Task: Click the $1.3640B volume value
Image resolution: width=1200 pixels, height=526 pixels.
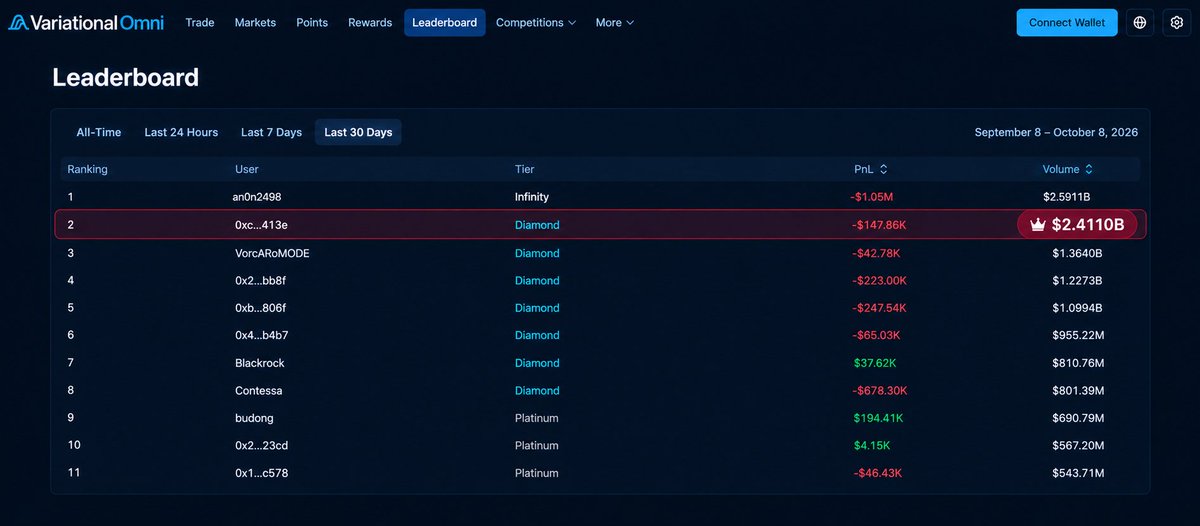Action: [x=1077, y=253]
